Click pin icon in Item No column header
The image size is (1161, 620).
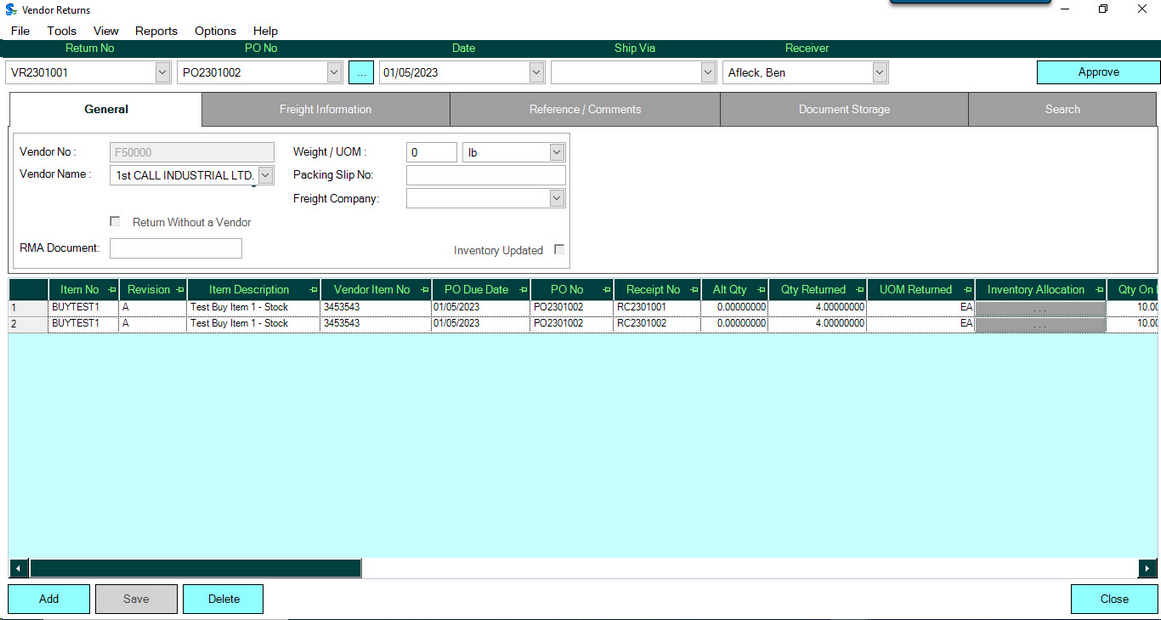click(x=110, y=290)
